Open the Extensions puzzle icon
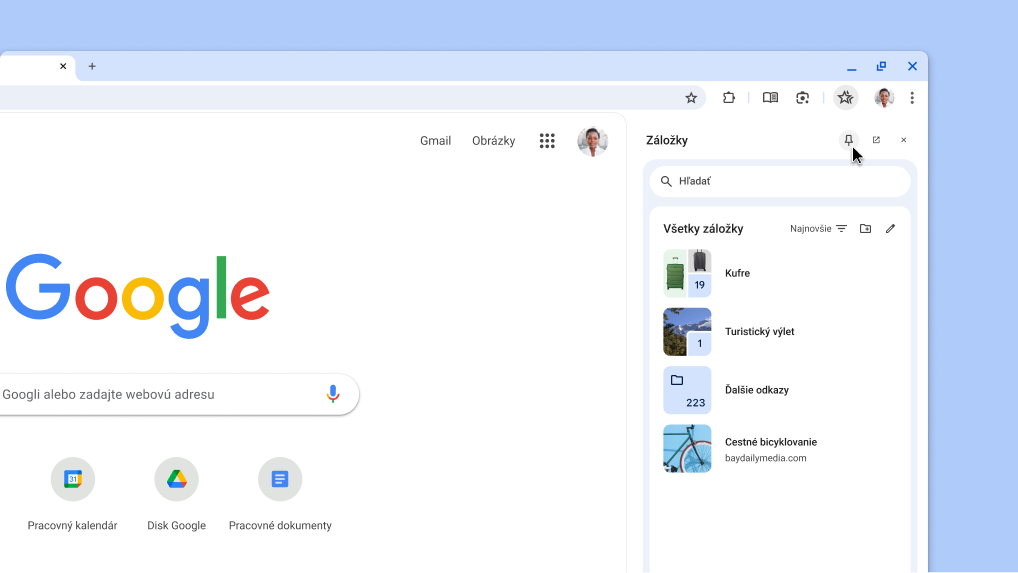This screenshot has width=1018, height=573. (x=728, y=98)
